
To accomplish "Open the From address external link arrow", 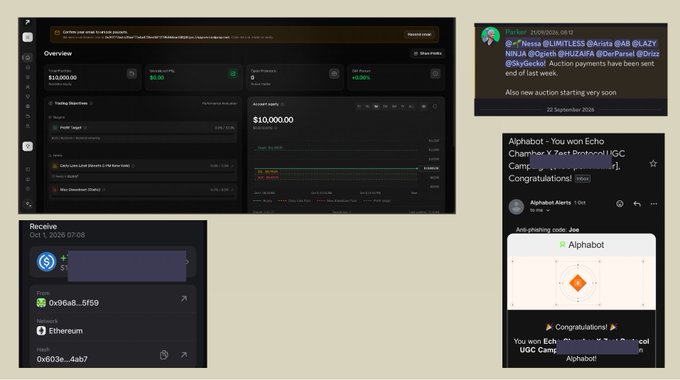I will (184, 298).
